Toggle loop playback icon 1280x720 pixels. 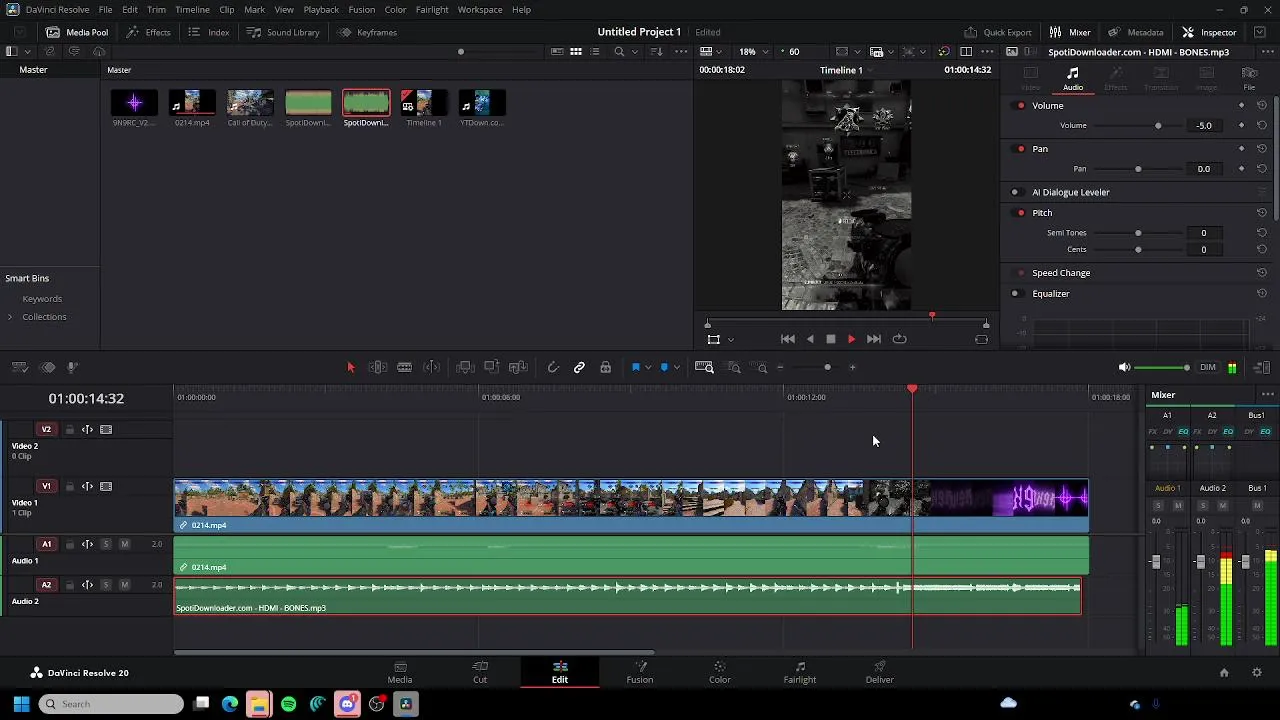click(899, 339)
